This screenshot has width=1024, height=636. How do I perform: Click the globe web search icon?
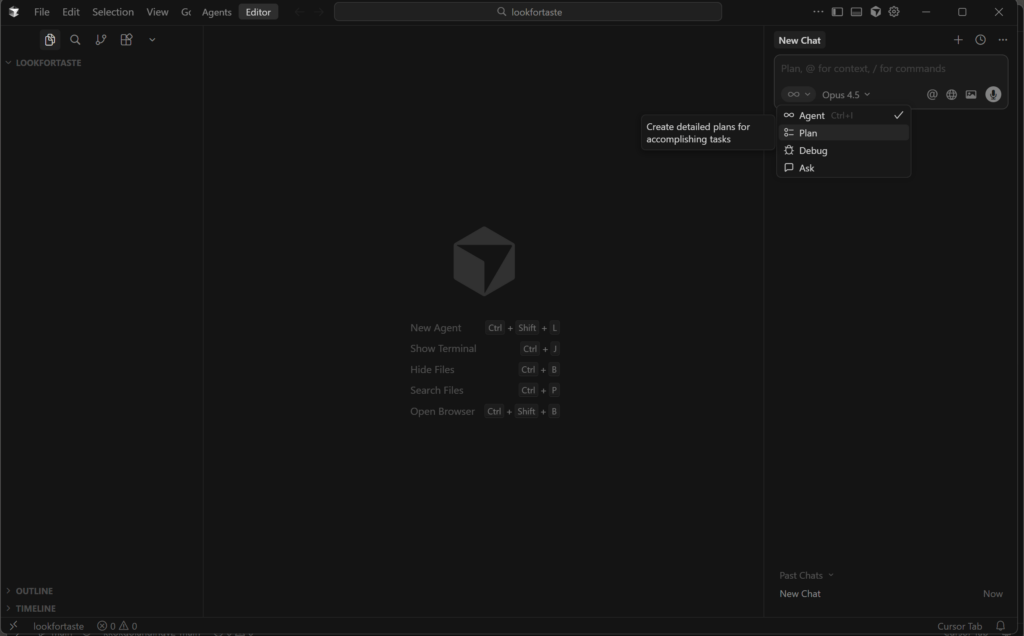tap(952, 95)
